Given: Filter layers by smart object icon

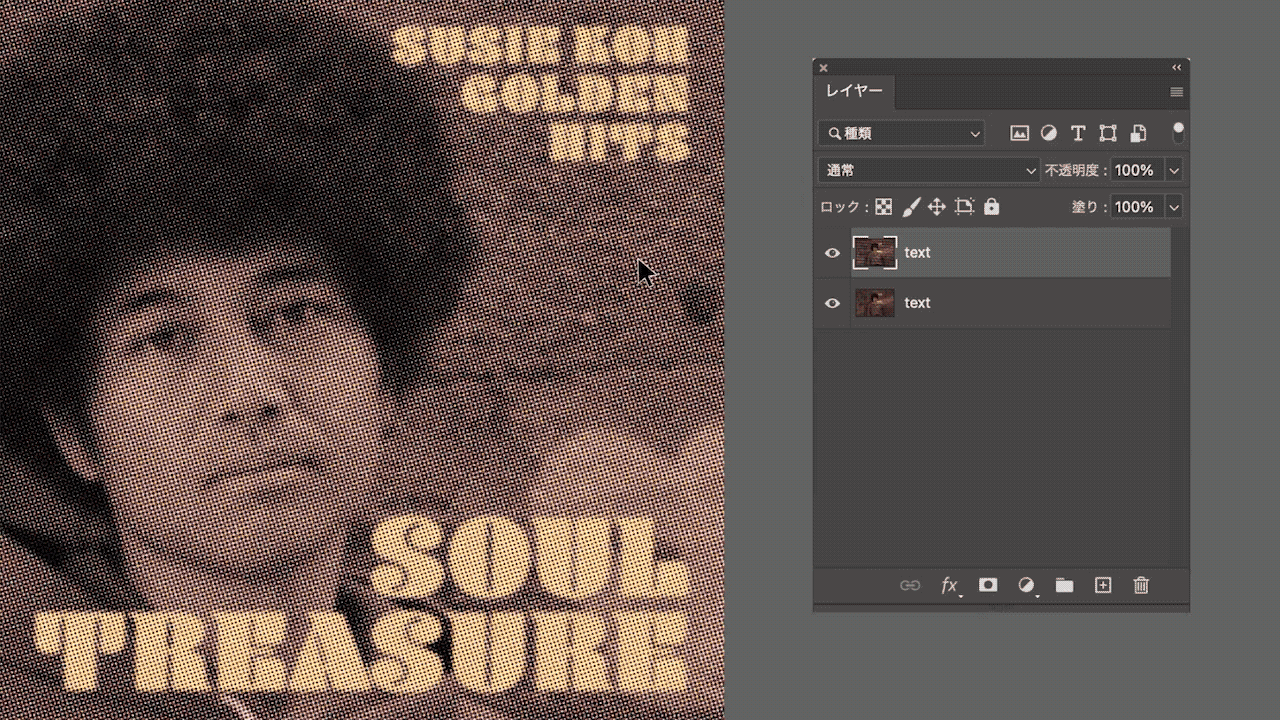Looking at the screenshot, I should coord(1138,133).
